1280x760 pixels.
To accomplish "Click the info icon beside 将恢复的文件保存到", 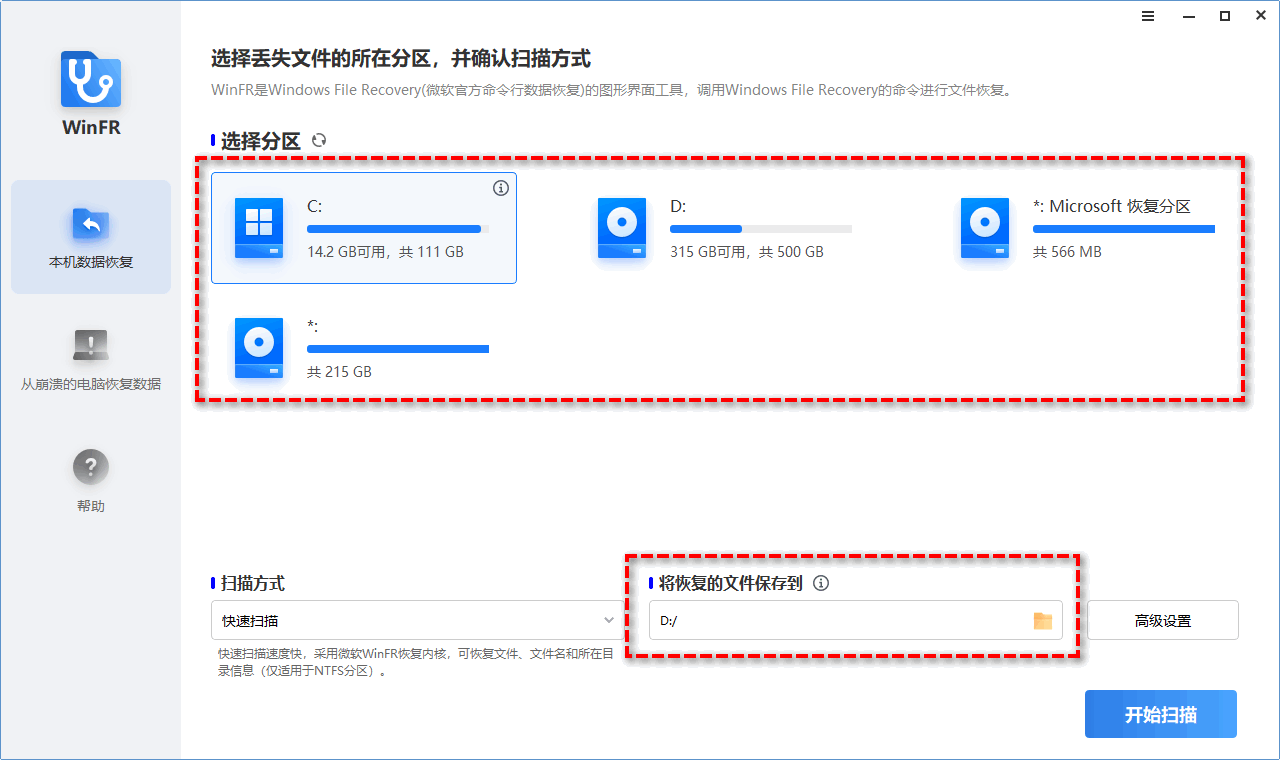I will coord(820,583).
